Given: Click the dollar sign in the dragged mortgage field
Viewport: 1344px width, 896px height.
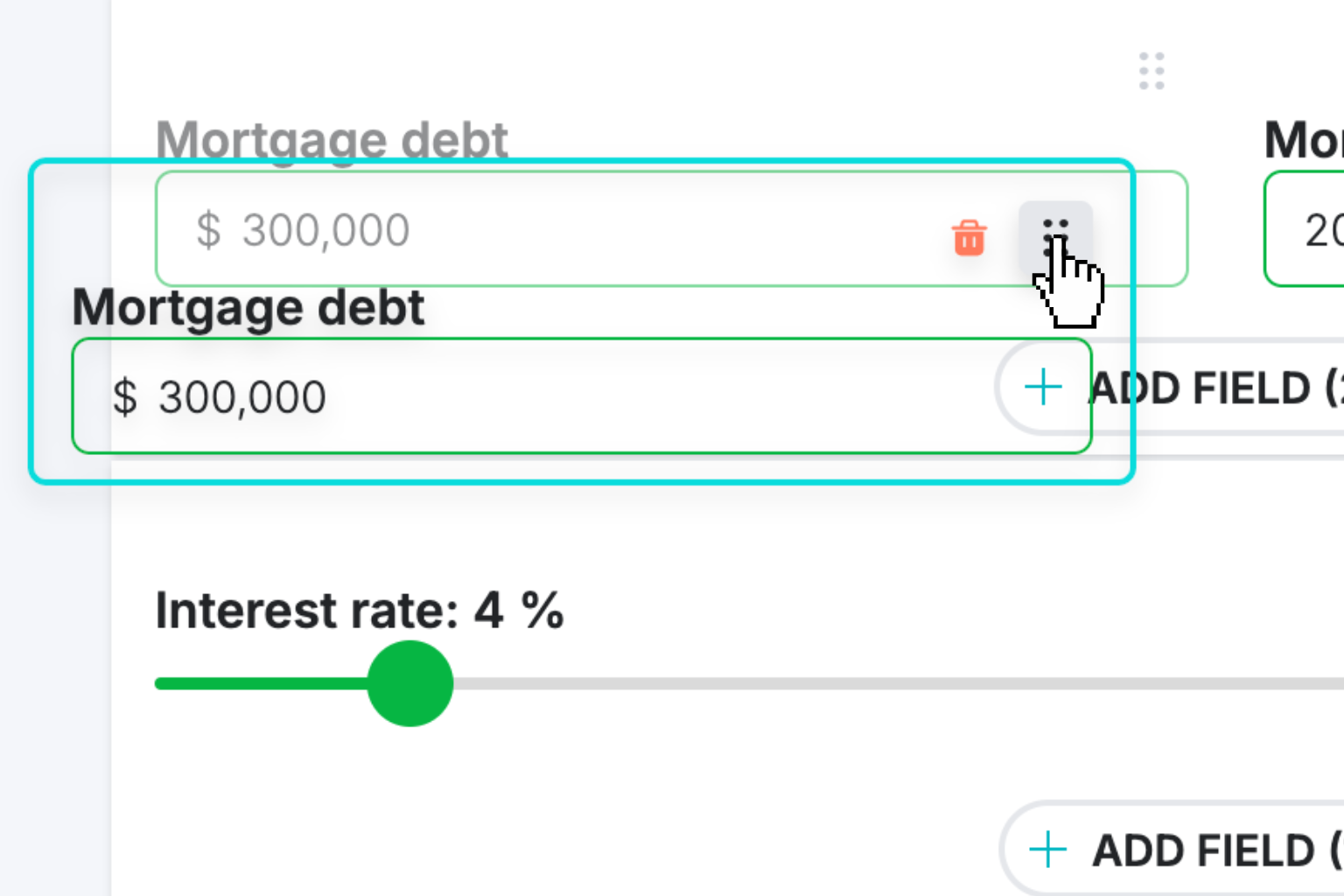Looking at the screenshot, I should (x=125, y=396).
